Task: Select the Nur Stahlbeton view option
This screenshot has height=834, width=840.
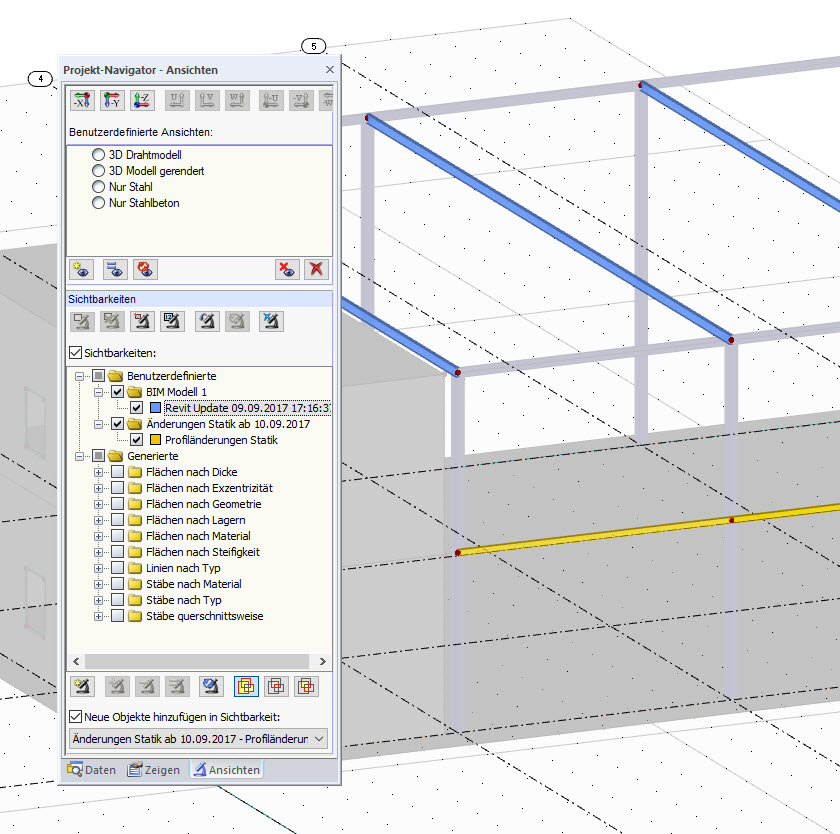Action: [98, 203]
